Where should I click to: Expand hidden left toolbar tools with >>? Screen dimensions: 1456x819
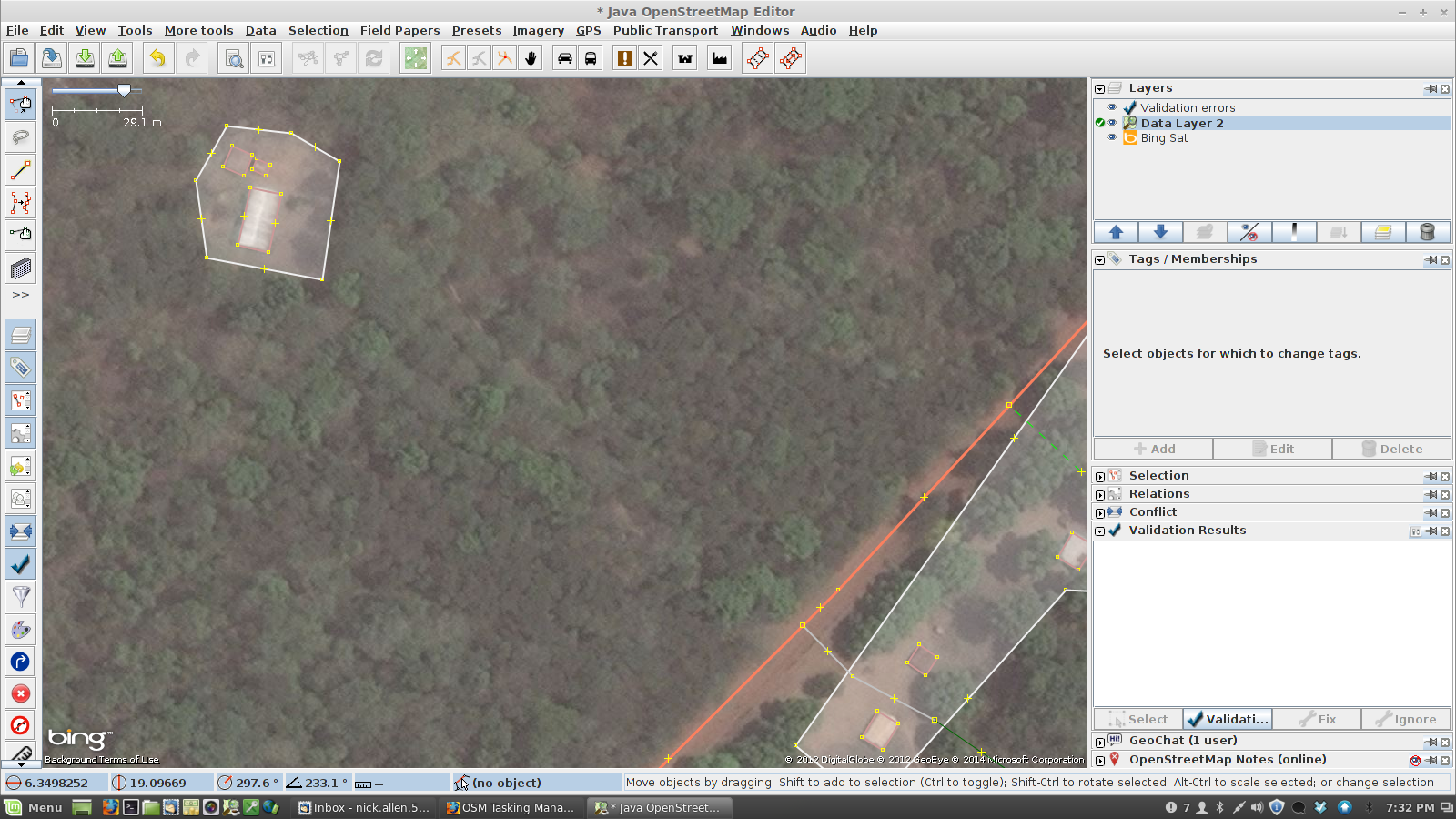tap(21, 295)
